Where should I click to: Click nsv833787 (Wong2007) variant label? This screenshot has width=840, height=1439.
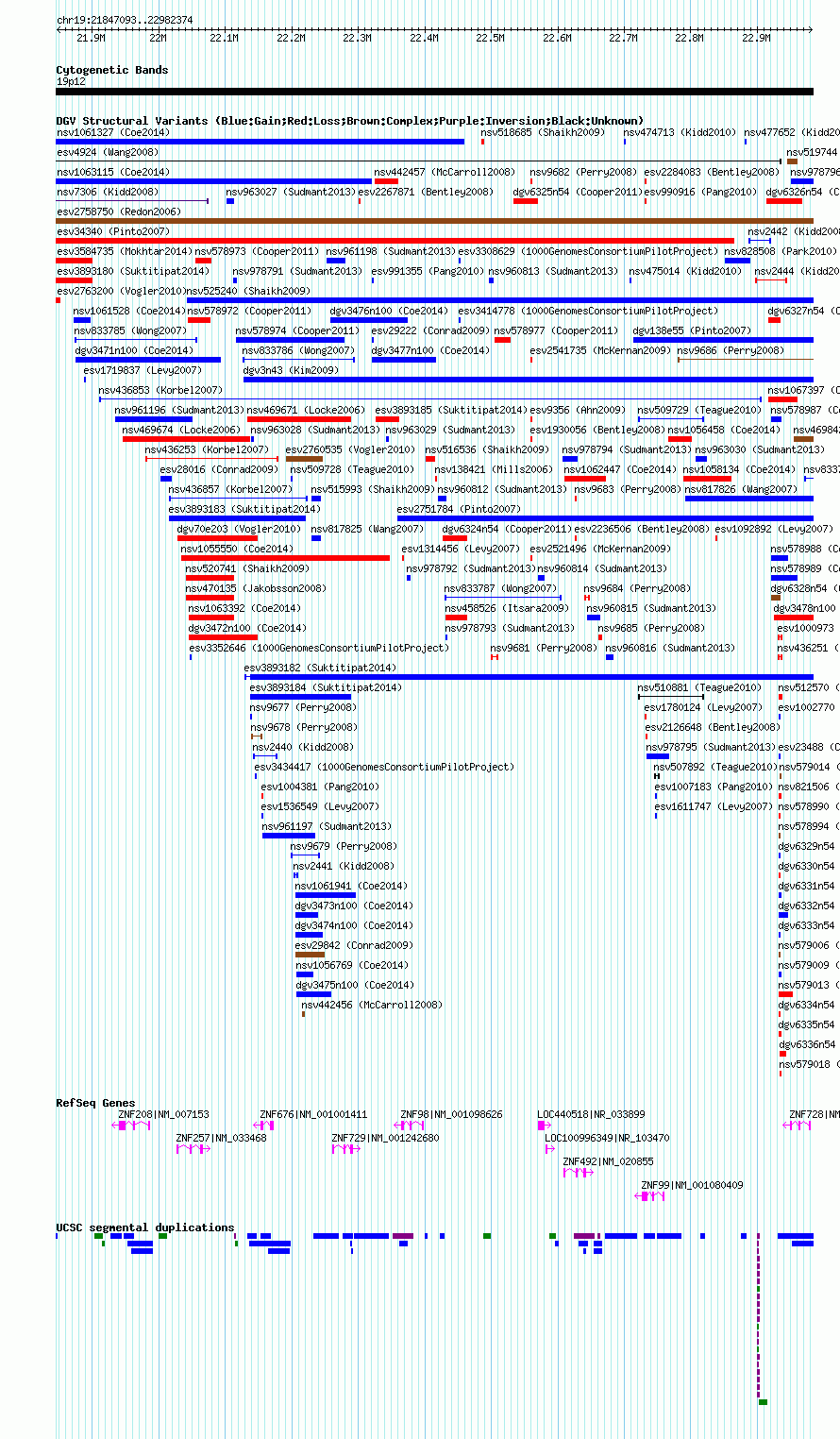pos(501,589)
